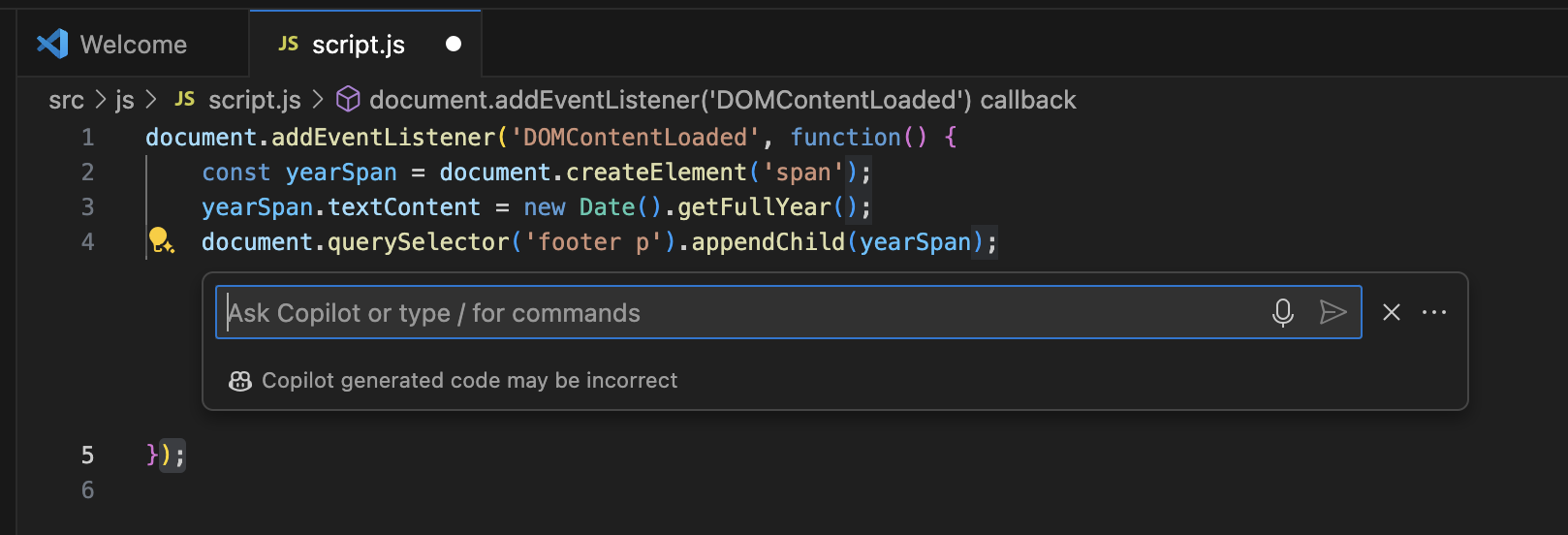Viewport: 1568px width, 535px height.
Task: Close the Copilot inline chat widget
Action: pos(1391,312)
